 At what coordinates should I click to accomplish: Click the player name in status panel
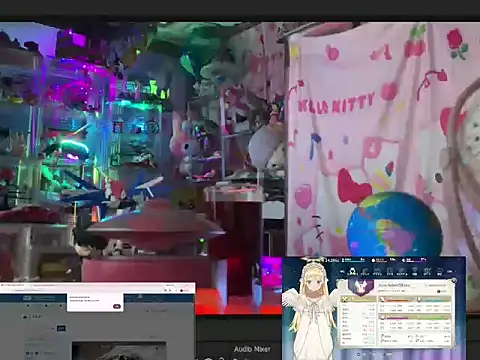pos(394,285)
